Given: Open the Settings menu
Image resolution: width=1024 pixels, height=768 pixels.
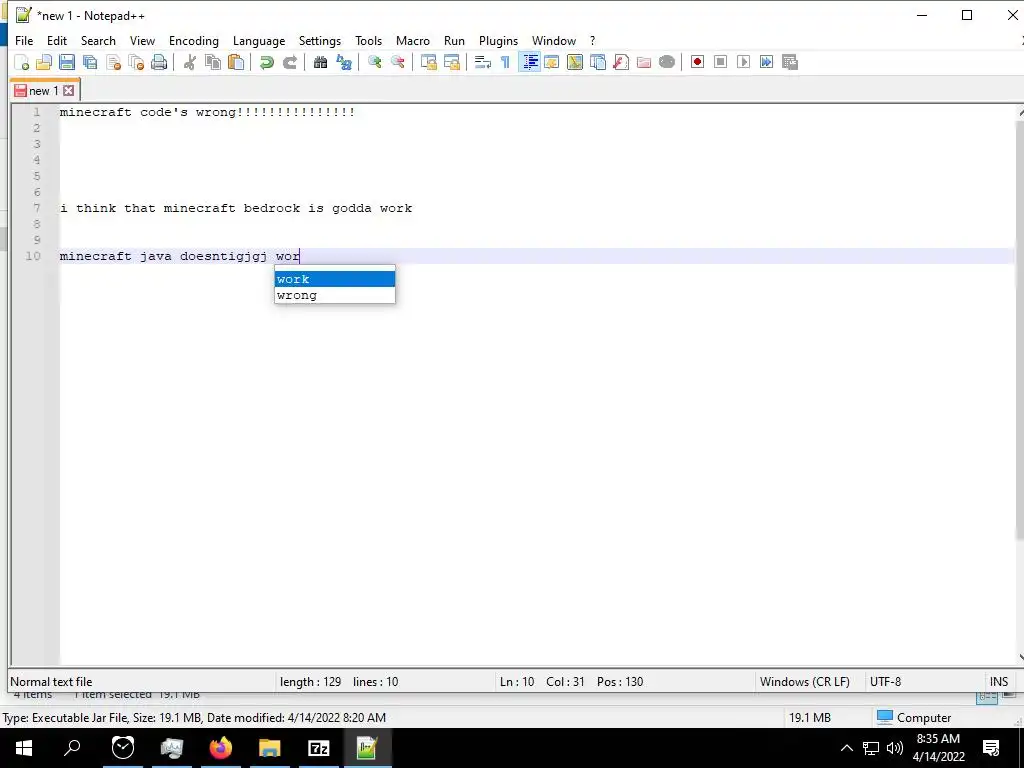Looking at the screenshot, I should (x=320, y=40).
